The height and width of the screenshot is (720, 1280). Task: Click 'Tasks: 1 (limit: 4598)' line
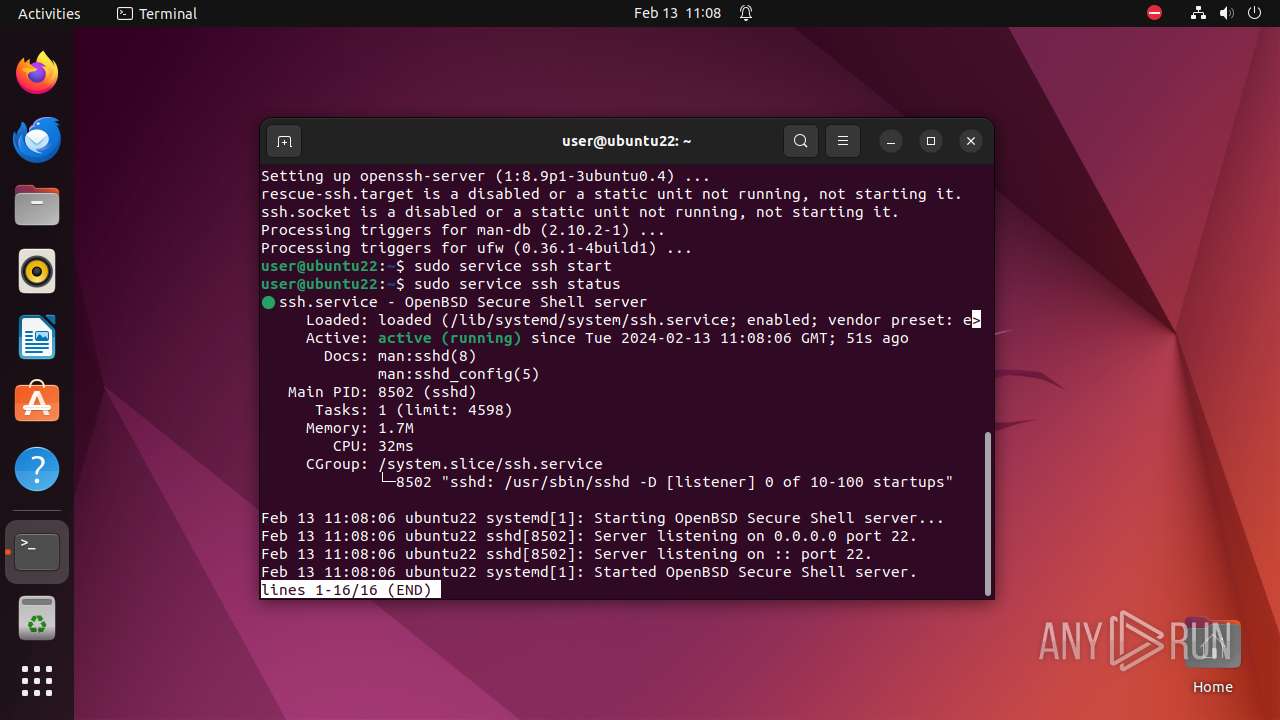tap(414, 410)
